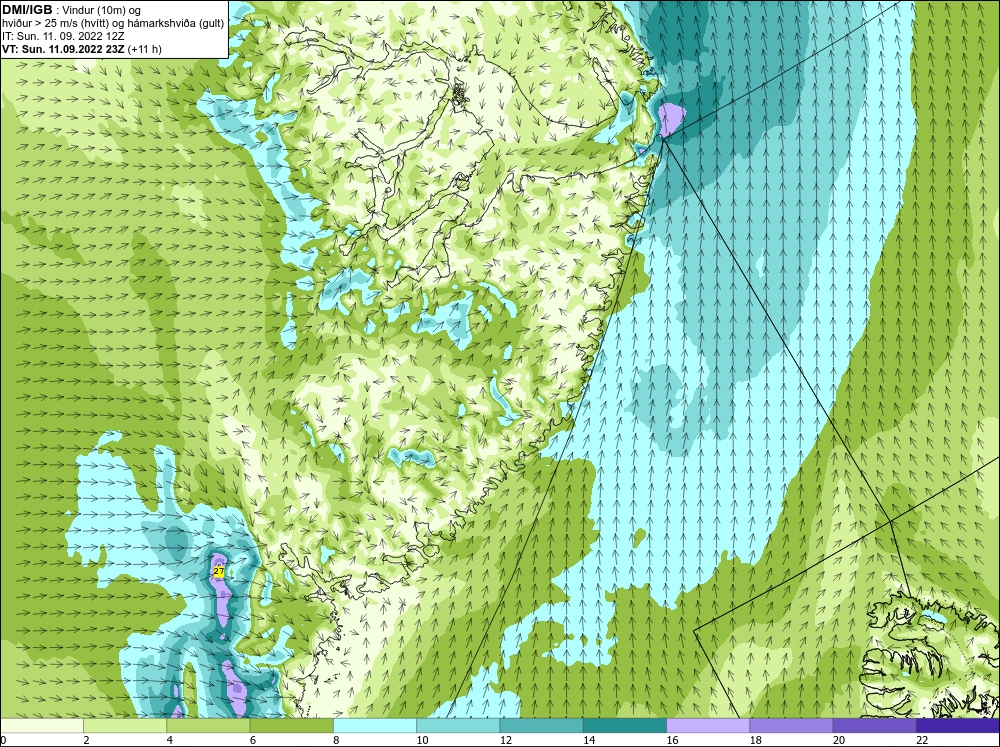Click the scale label '16'
1000x747 pixels.
coord(672,740)
